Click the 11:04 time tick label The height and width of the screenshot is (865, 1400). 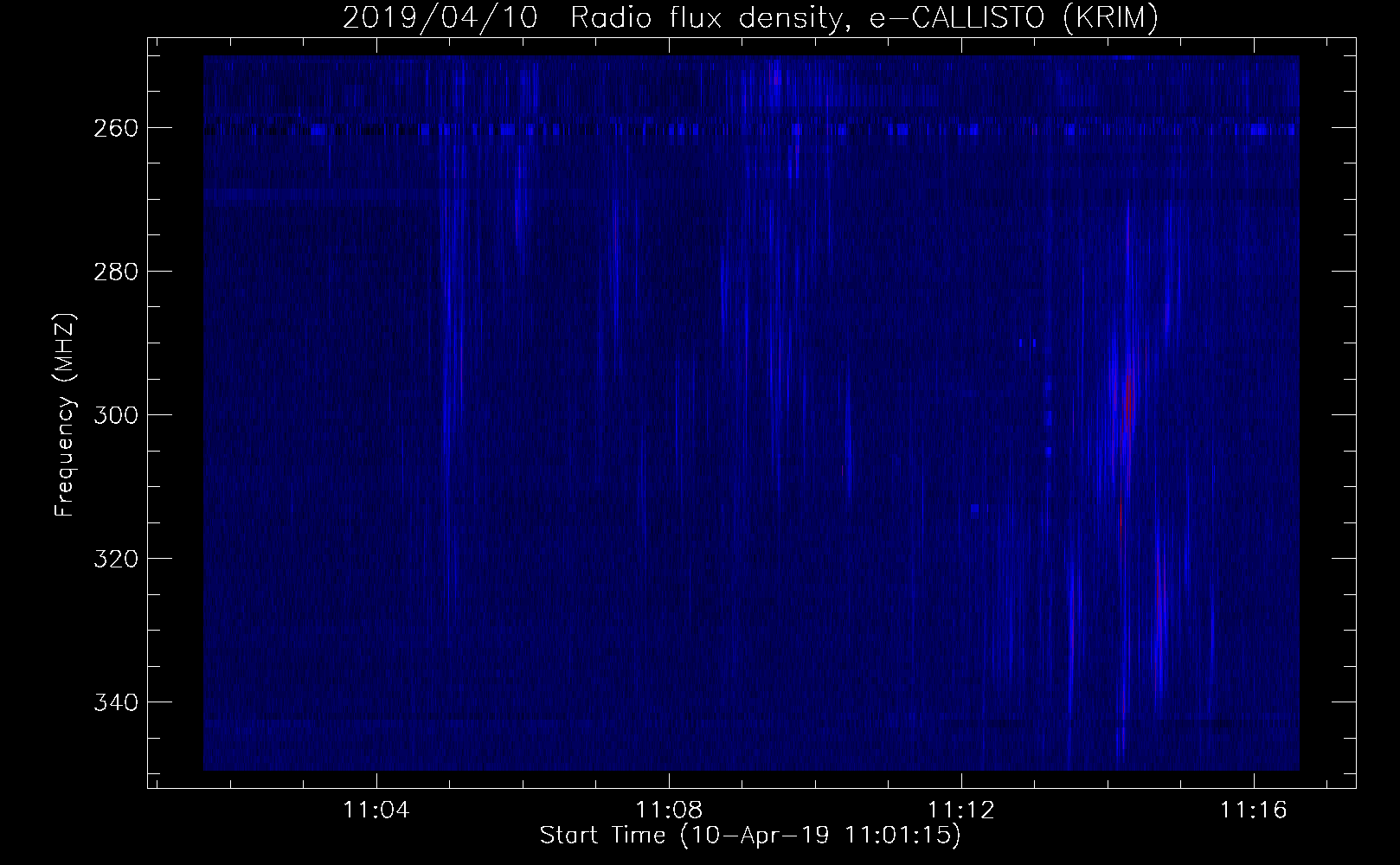(x=376, y=811)
